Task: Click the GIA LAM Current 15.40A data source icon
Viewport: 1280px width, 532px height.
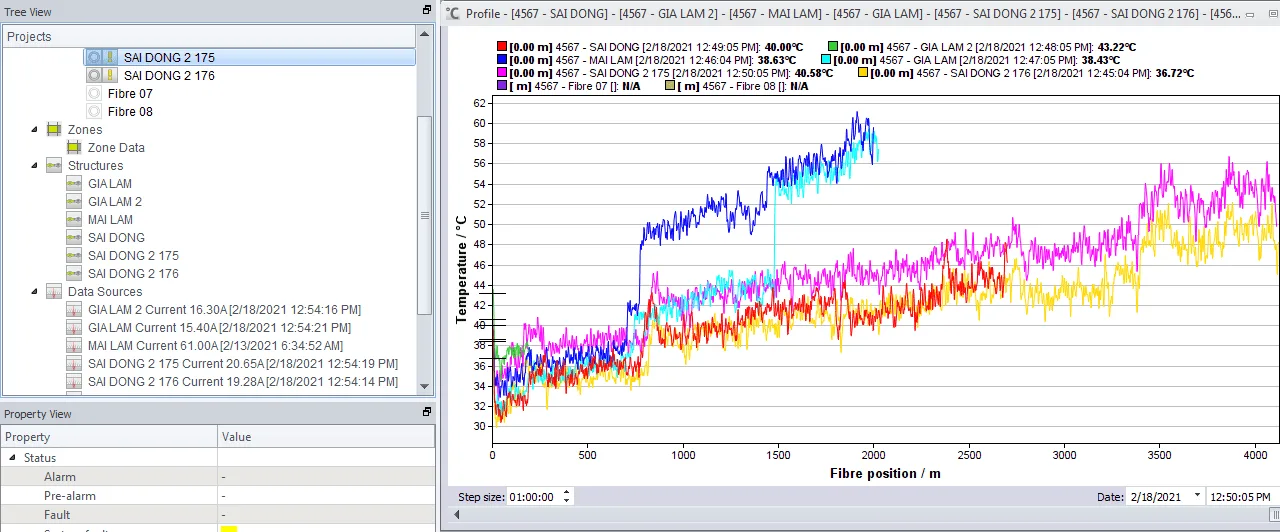Action: click(74, 328)
